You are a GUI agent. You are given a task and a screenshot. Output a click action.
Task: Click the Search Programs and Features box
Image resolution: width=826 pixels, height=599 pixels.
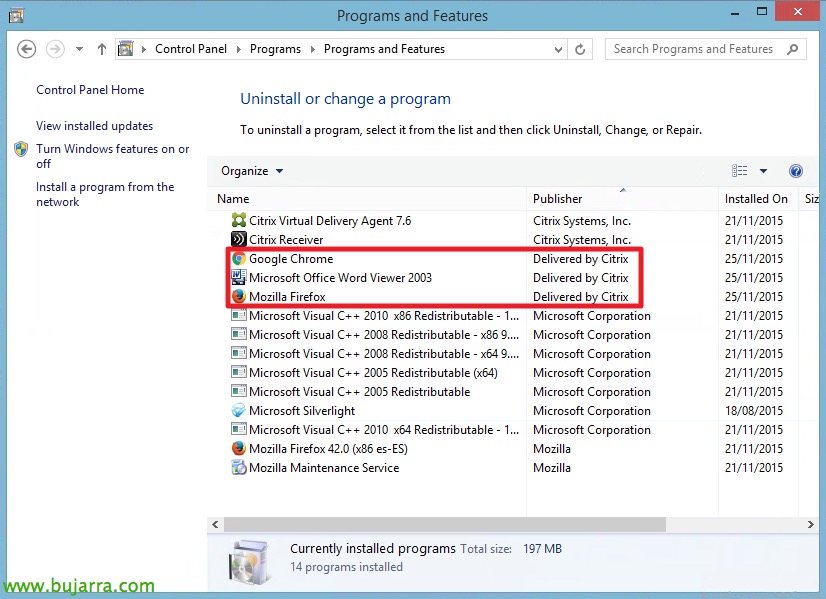(x=706, y=49)
